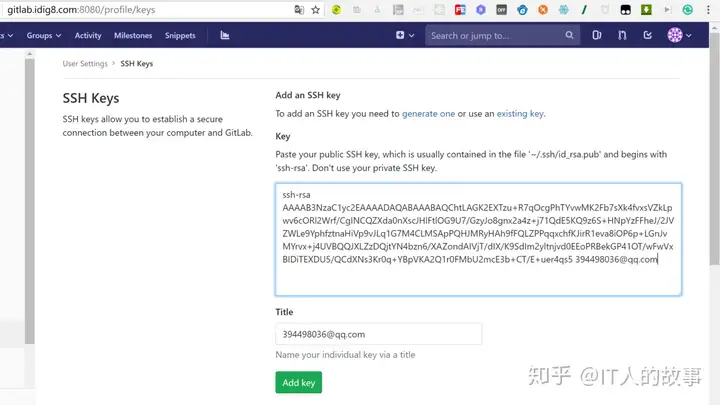The height and width of the screenshot is (405, 720).
Task: Click the yellow-green circular extension icon
Action: [x=336, y=10]
